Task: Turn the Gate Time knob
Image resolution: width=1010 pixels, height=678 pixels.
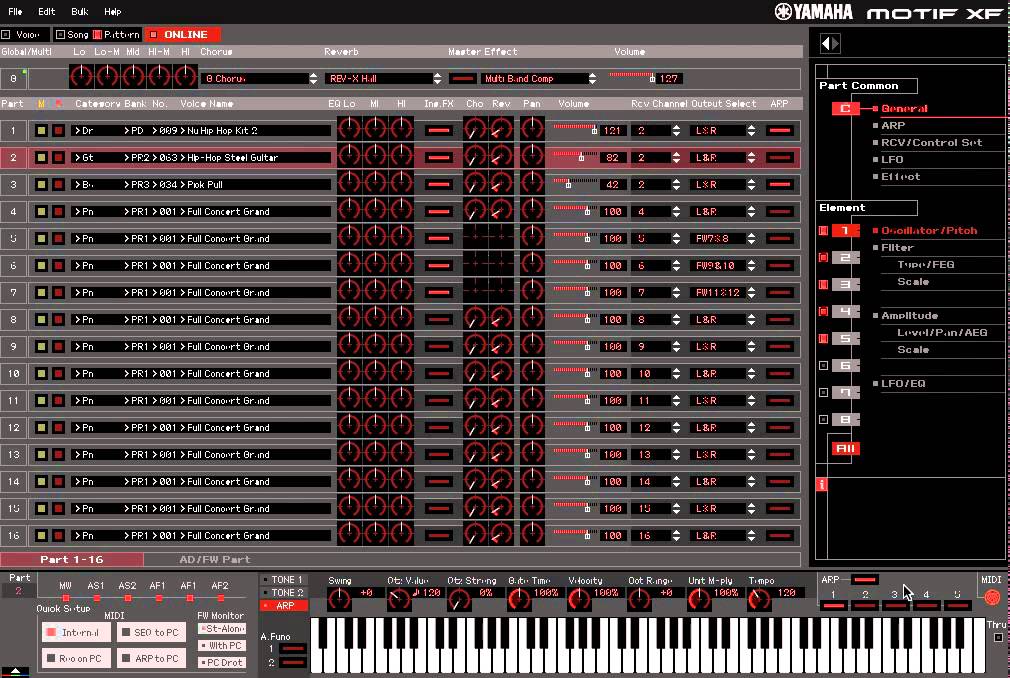Action: point(519,599)
